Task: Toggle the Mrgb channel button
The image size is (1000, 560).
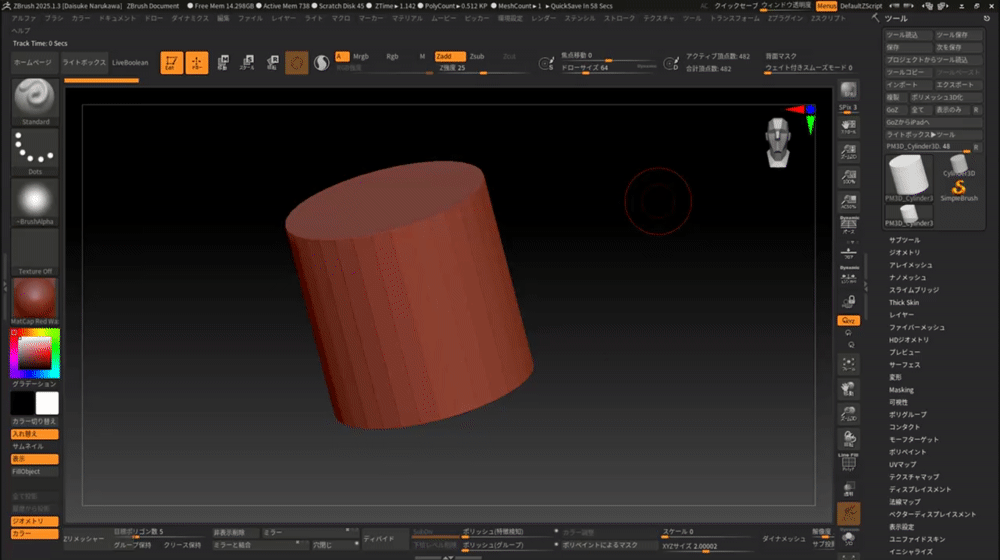Action: pos(361,57)
